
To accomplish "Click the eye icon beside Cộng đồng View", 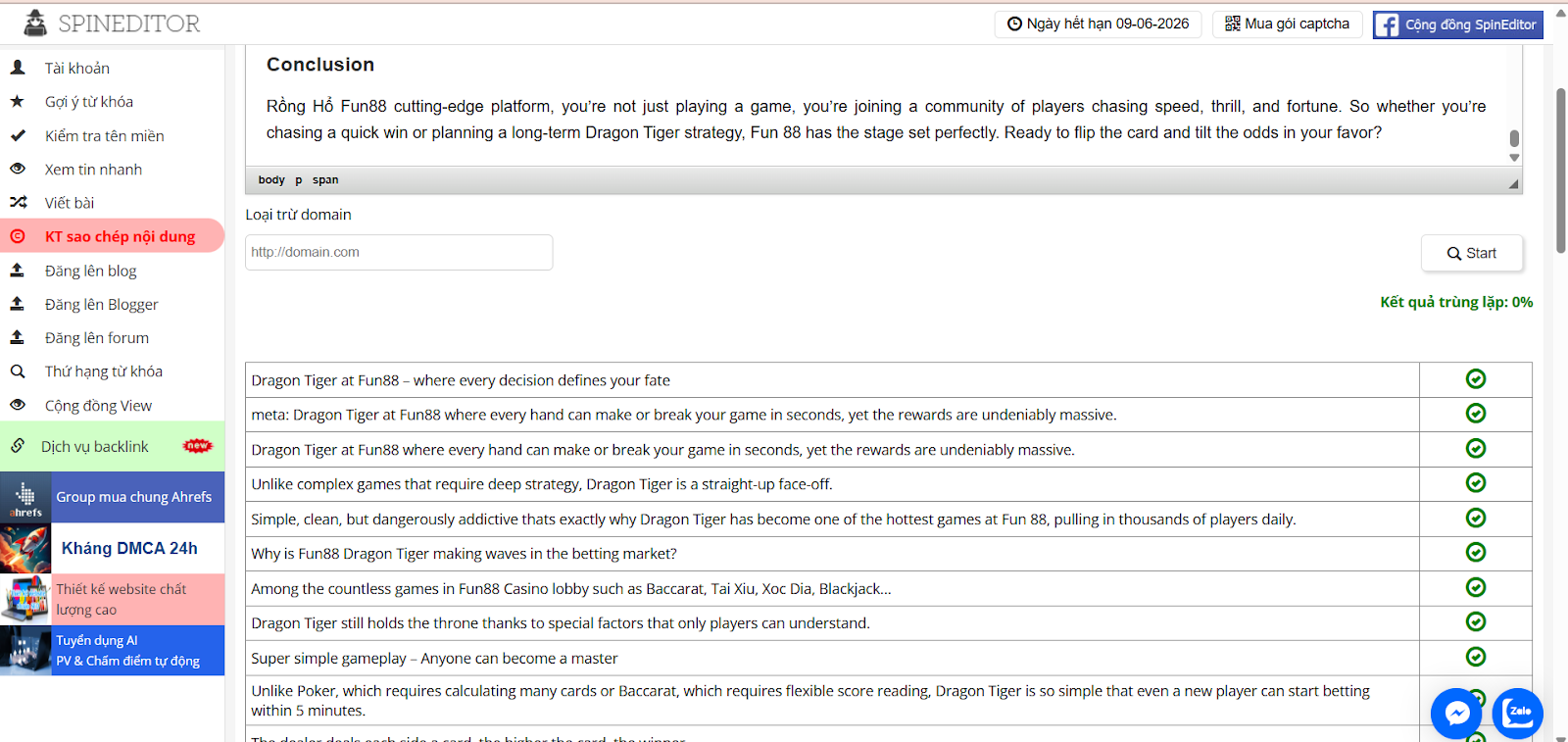I will coord(18,405).
